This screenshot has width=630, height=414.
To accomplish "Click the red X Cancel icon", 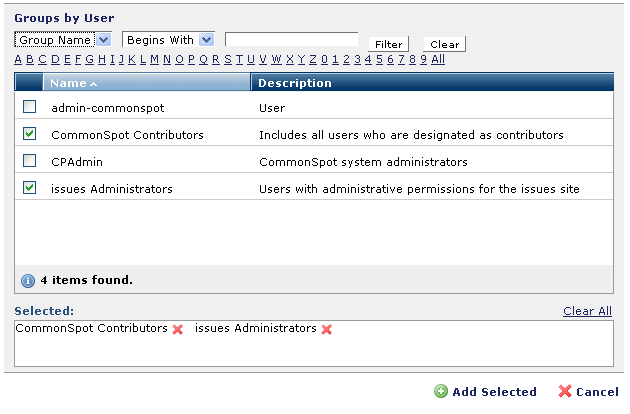I will pos(565,392).
